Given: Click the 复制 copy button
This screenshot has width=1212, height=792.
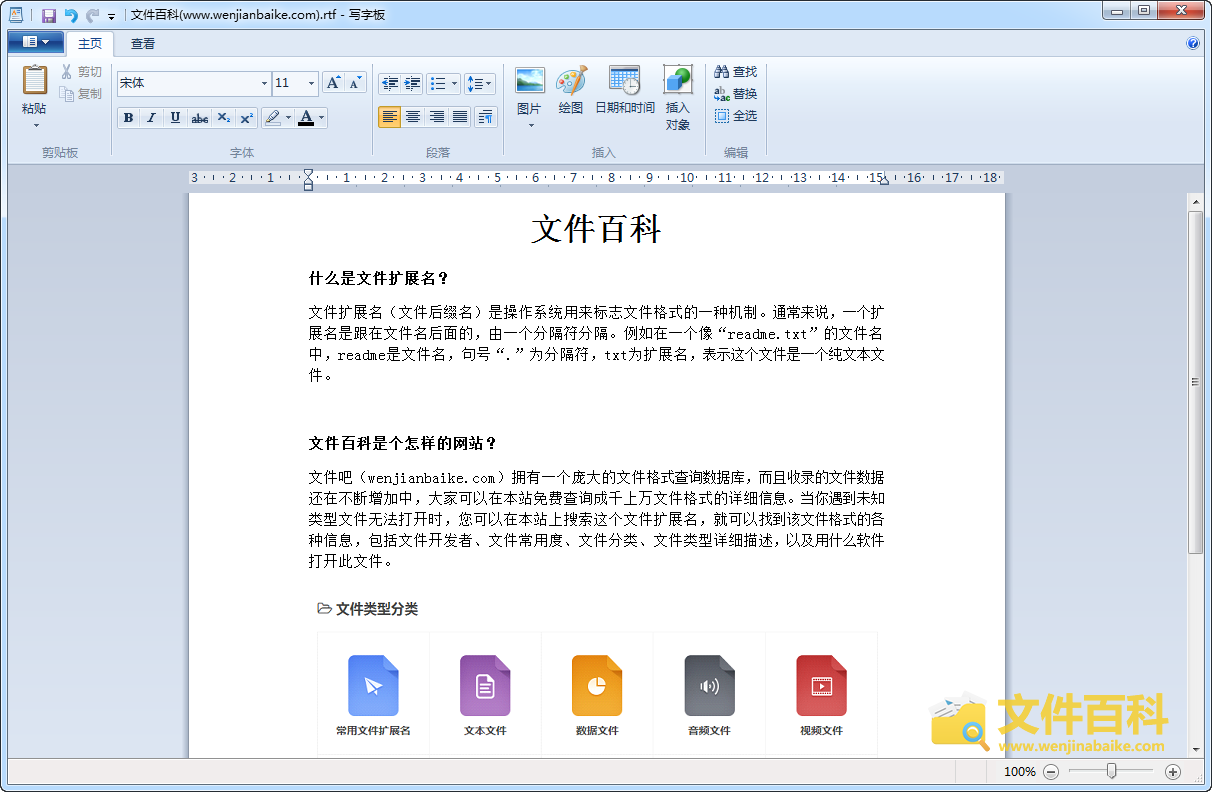Looking at the screenshot, I should click(80, 94).
